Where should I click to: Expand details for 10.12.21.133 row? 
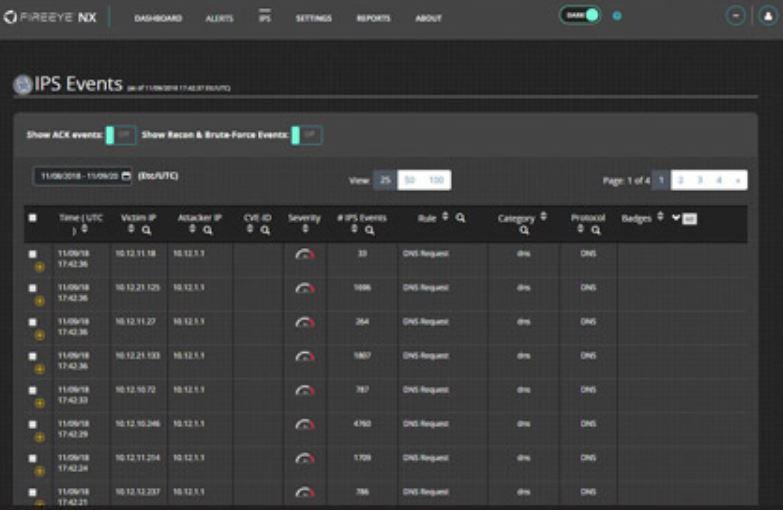[39, 369]
